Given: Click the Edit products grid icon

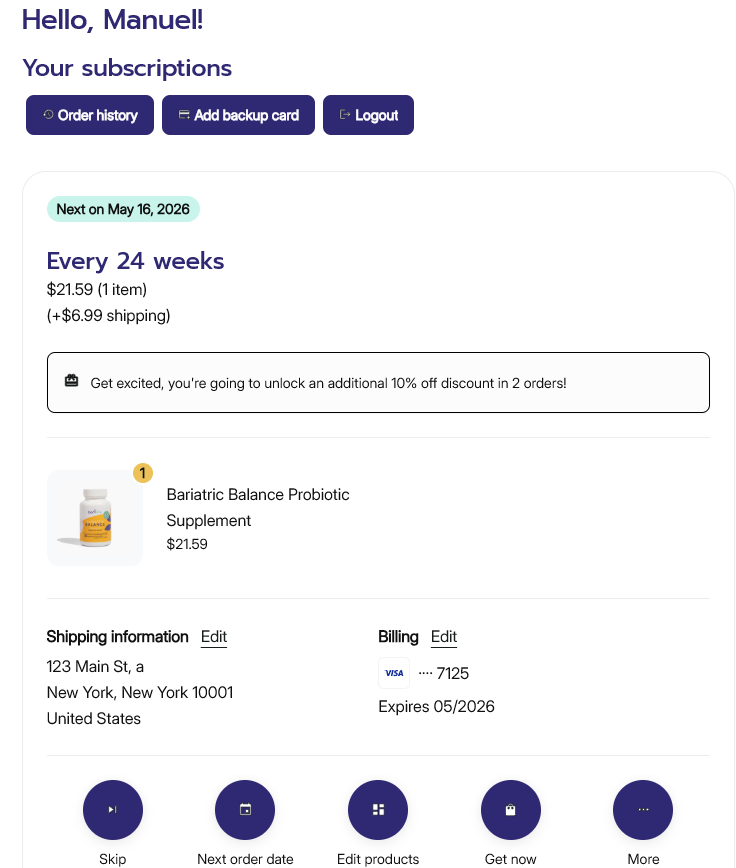Looking at the screenshot, I should click(378, 810).
